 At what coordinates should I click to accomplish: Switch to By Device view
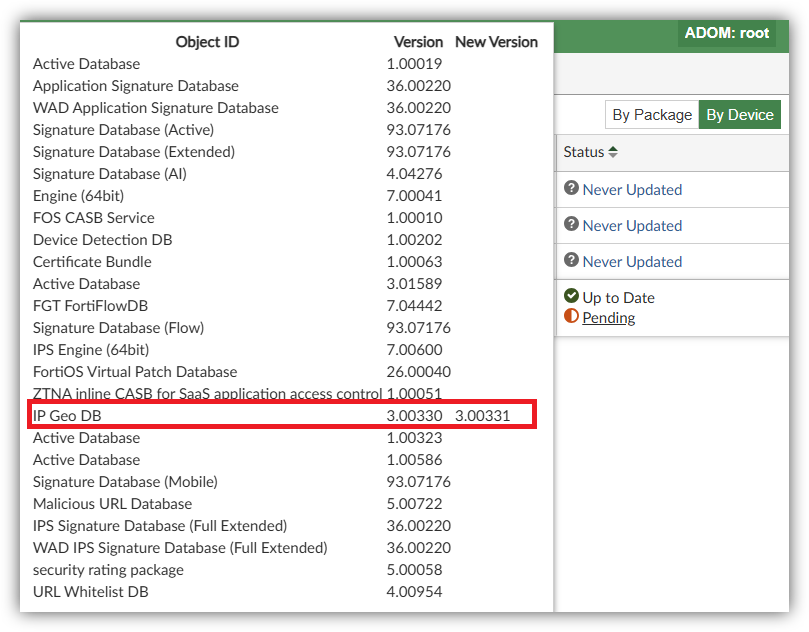click(740, 115)
